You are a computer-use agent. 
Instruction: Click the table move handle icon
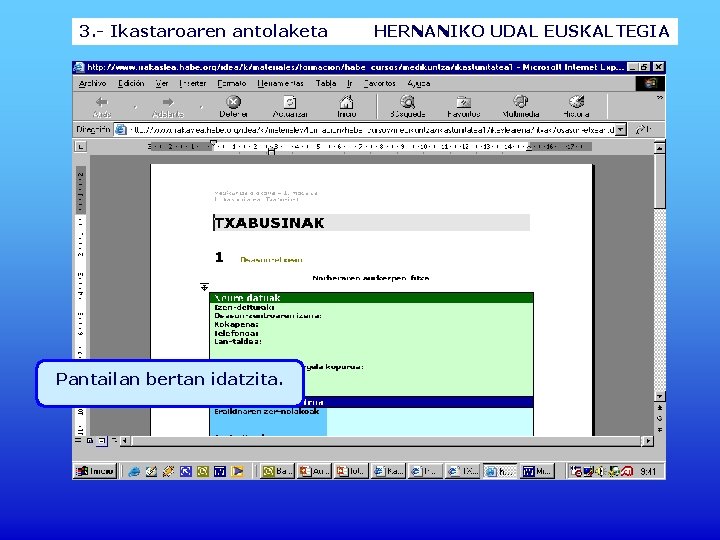point(204,287)
